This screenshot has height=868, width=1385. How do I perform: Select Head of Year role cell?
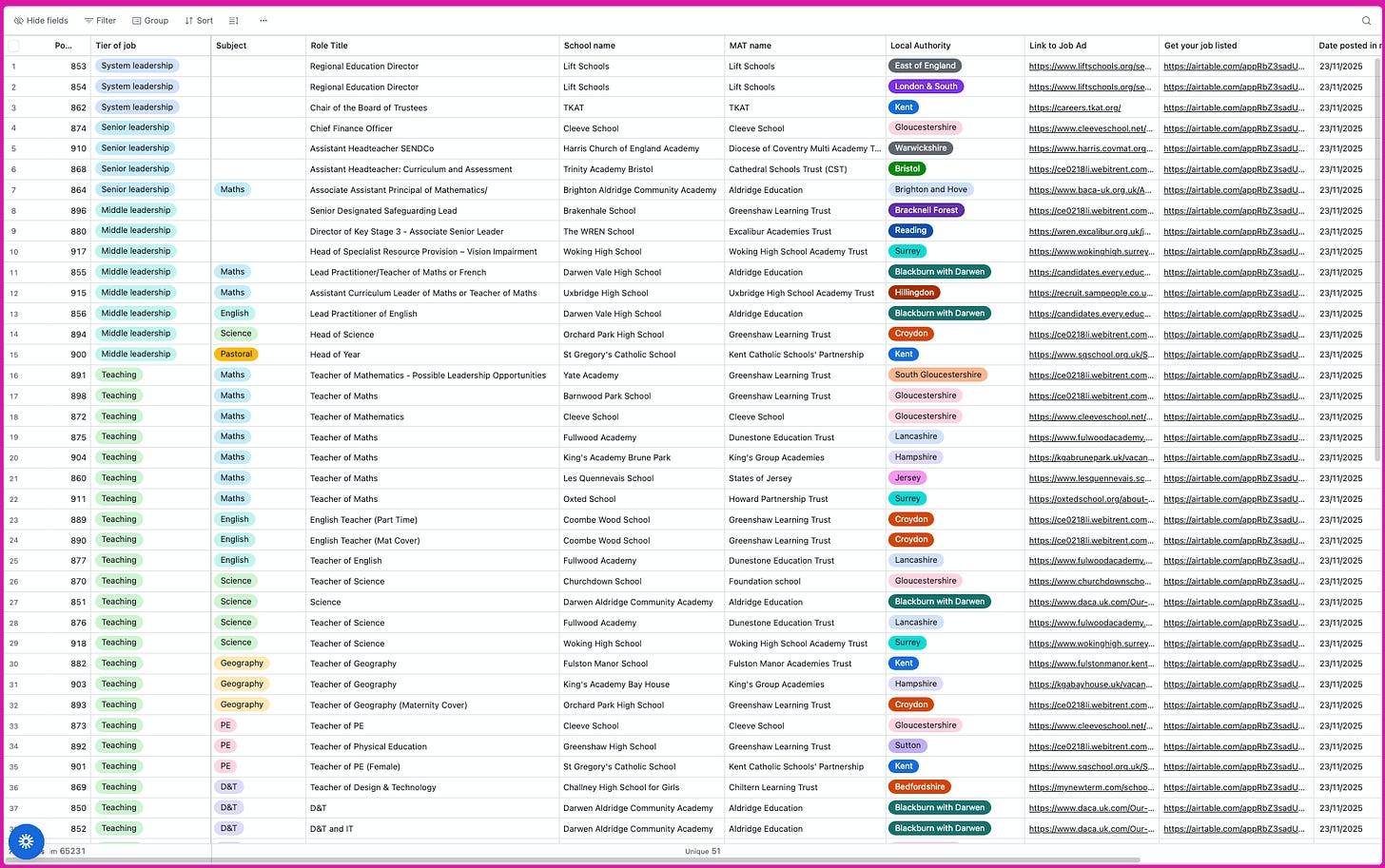click(x=432, y=355)
